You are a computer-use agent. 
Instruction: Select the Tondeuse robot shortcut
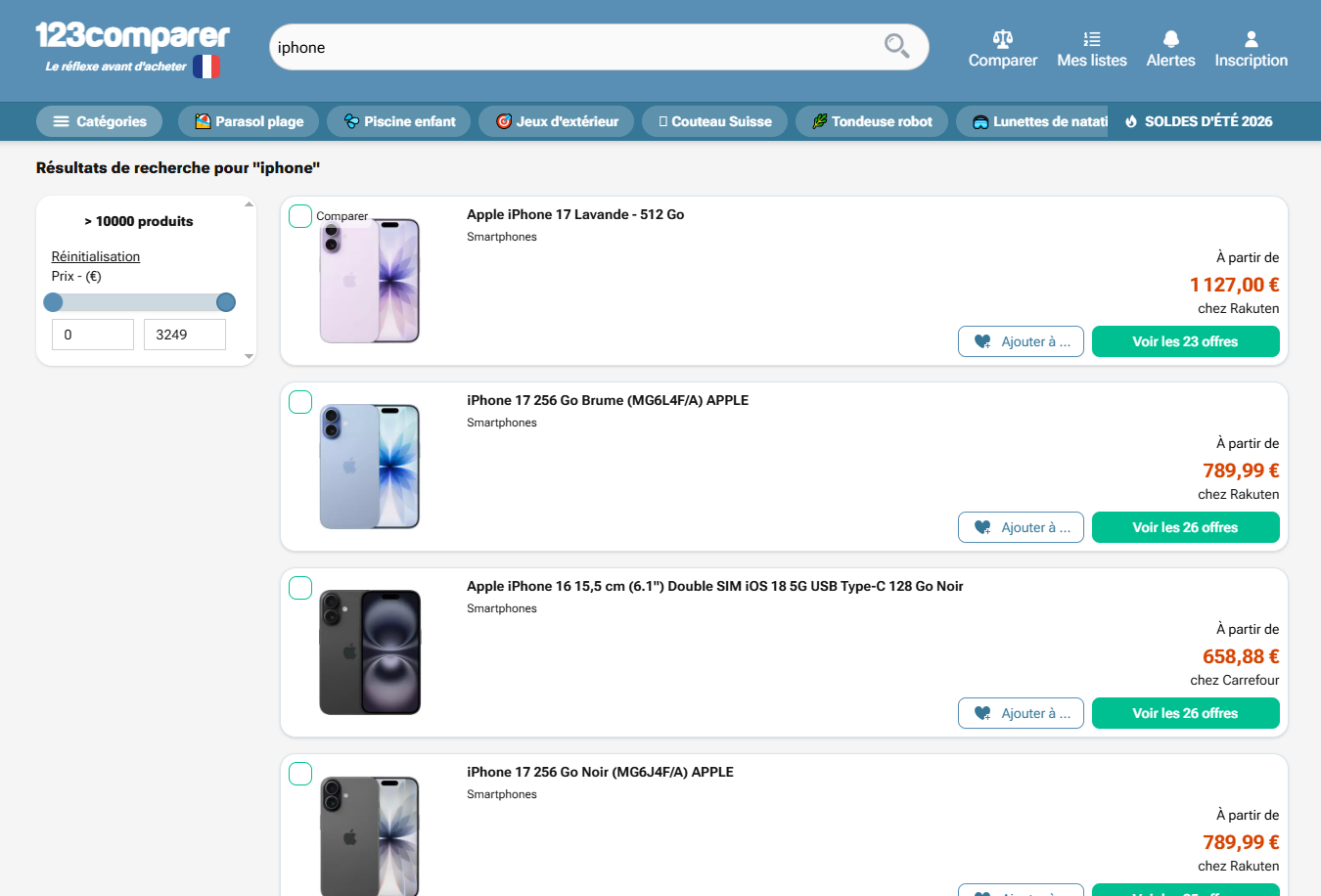tap(872, 121)
